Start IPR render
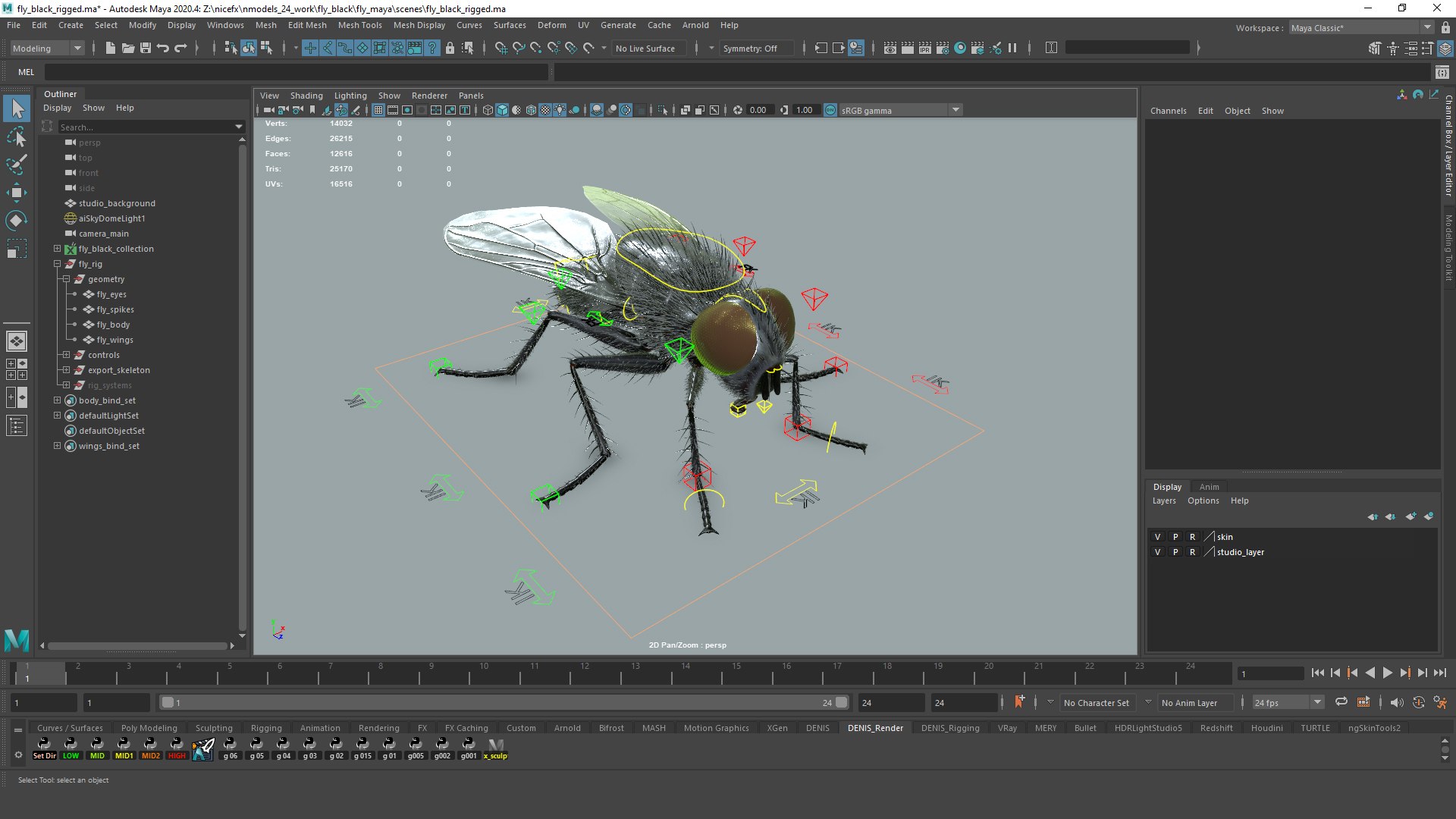Viewport: 1456px width, 819px height. point(925,48)
